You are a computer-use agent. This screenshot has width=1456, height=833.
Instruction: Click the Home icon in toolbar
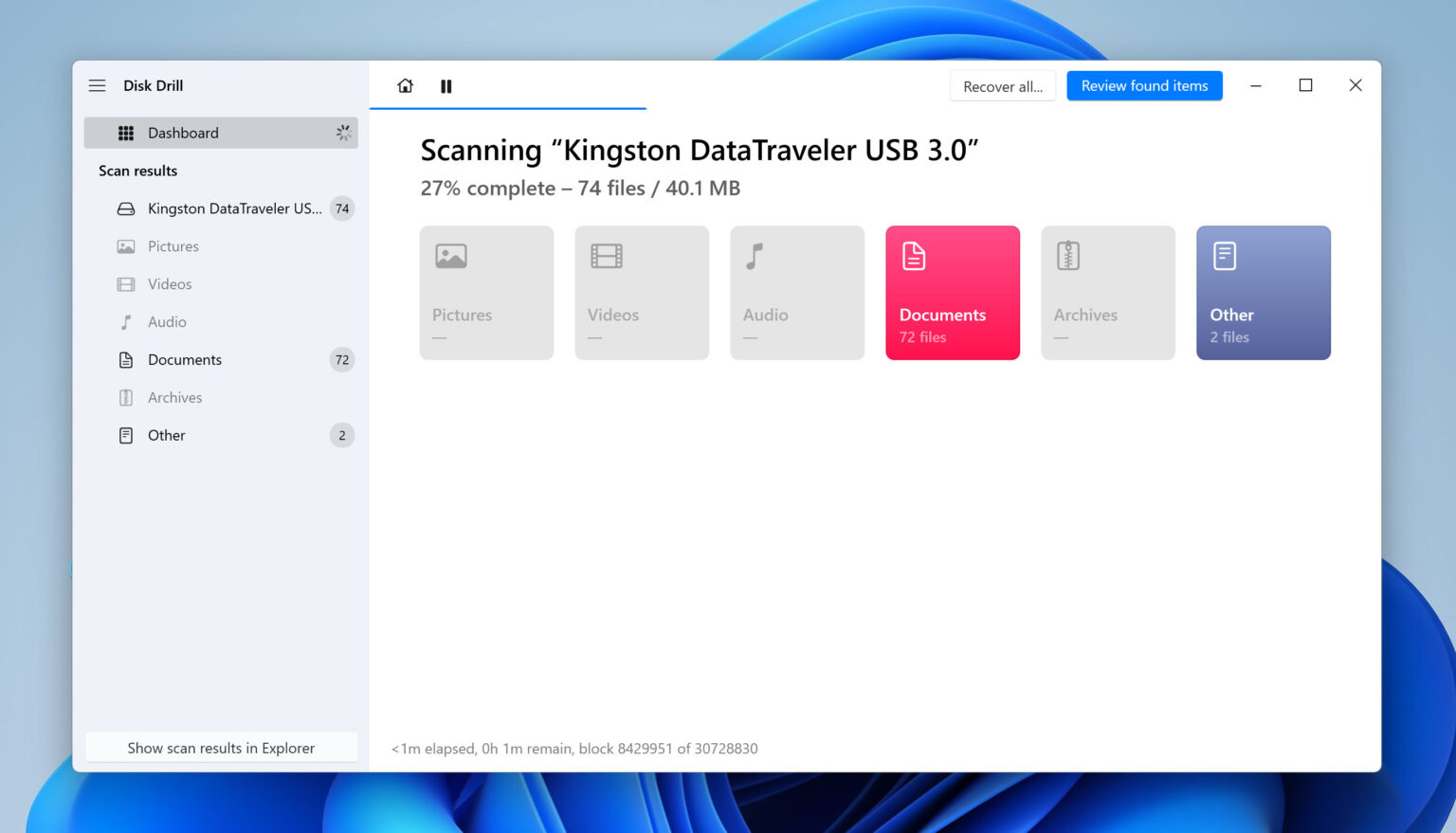coord(405,86)
